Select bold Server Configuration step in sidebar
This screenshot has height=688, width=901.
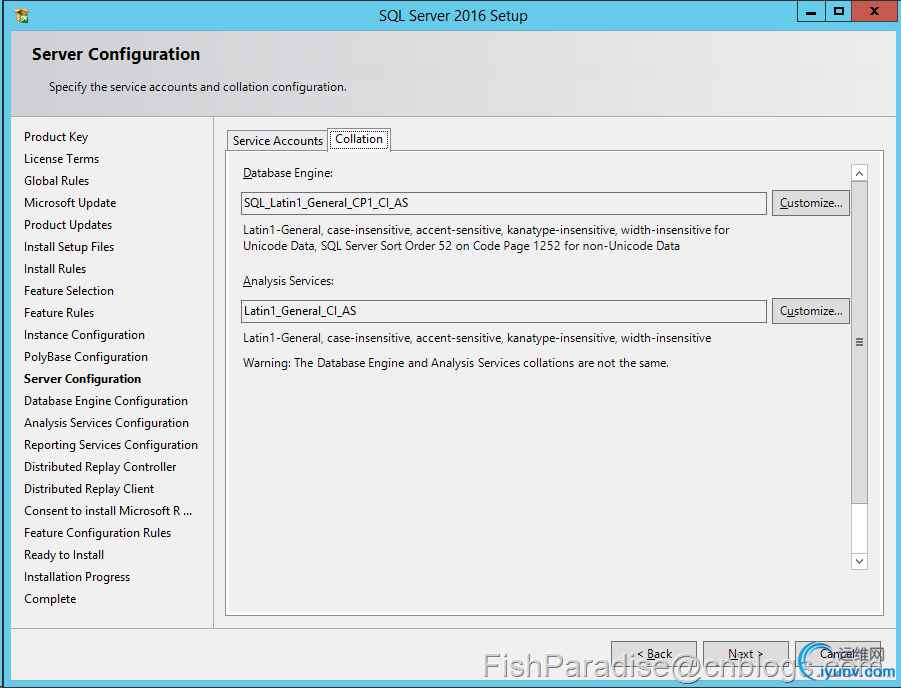pos(82,379)
